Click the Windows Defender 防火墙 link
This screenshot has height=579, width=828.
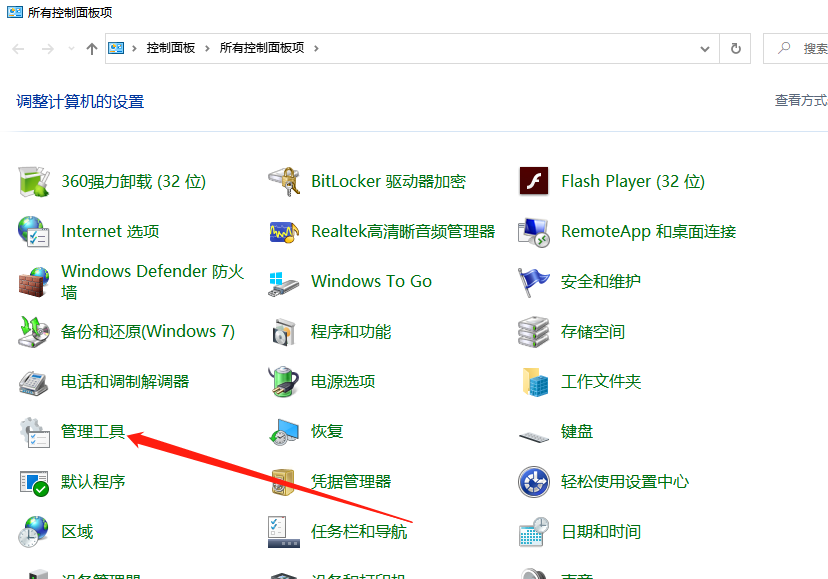pos(153,282)
